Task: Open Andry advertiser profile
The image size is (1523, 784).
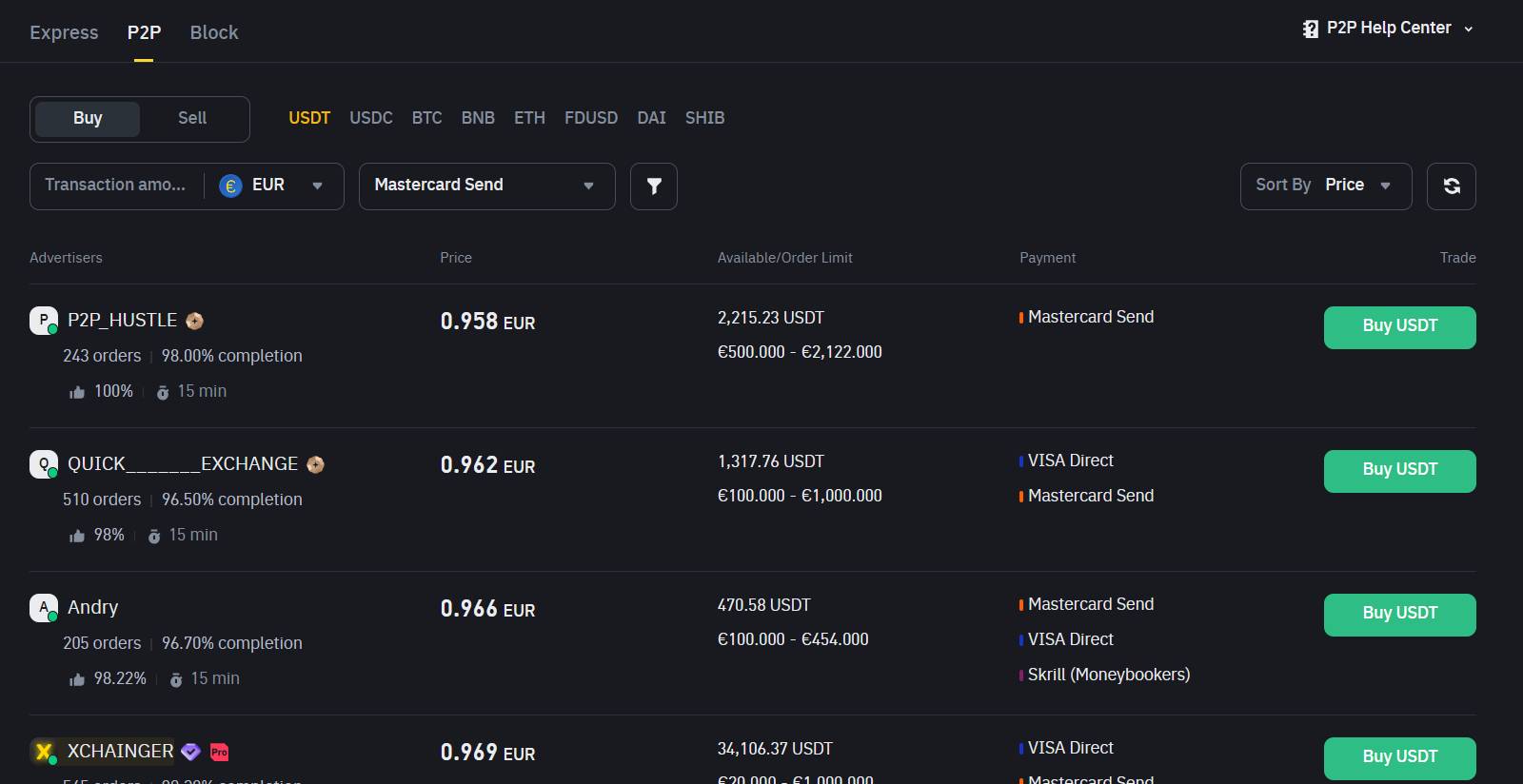Action: pyautogui.click(x=93, y=608)
